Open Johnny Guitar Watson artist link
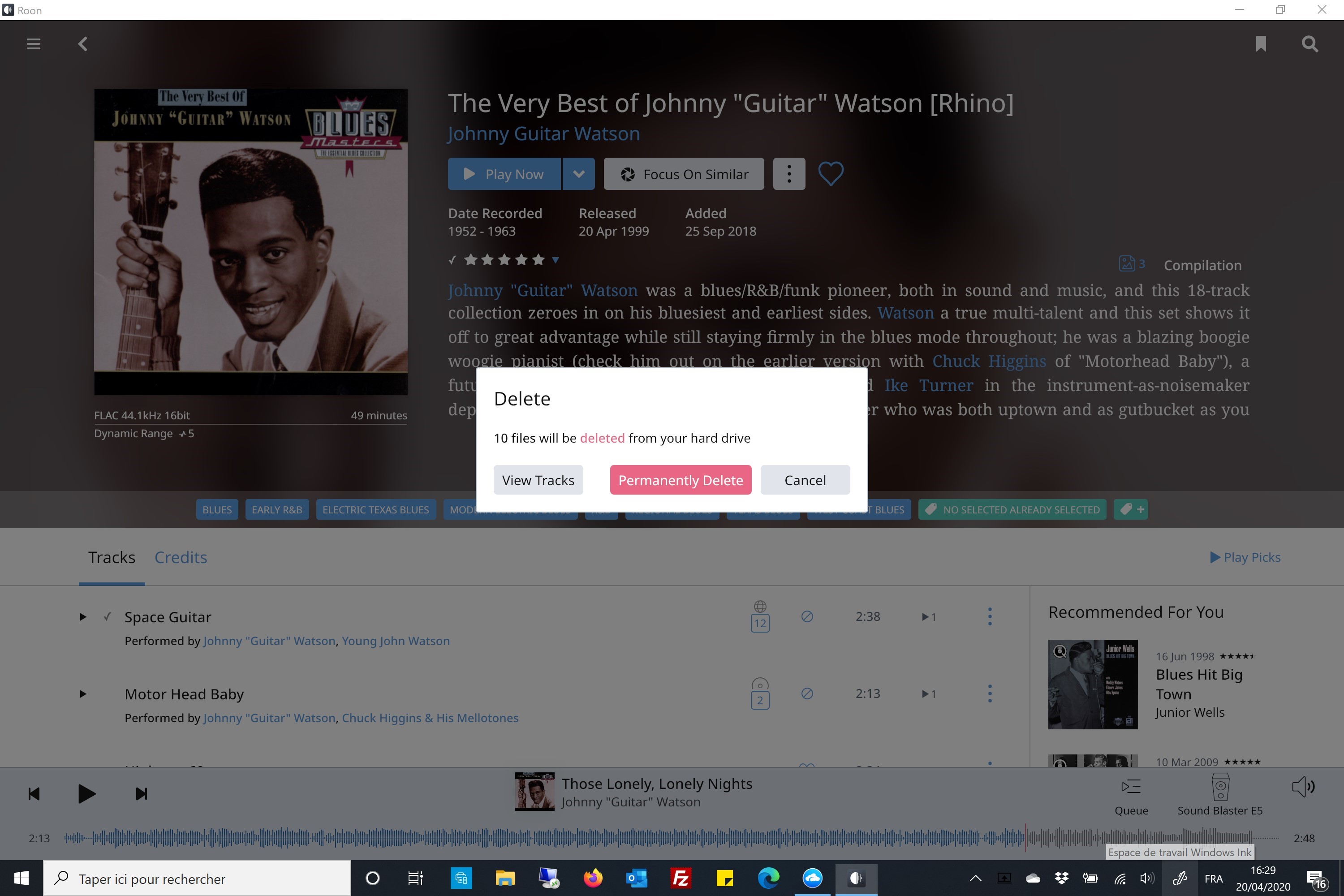Viewport: 1344px width, 896px height. 543,133
